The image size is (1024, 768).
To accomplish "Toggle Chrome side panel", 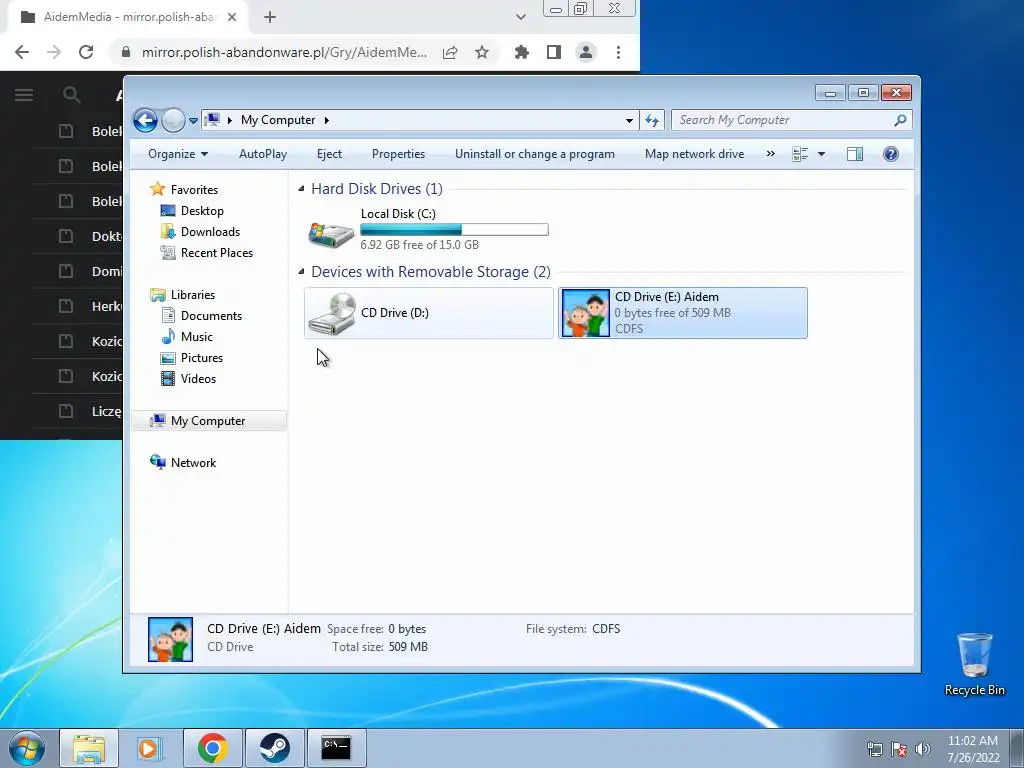I will 554,52.
